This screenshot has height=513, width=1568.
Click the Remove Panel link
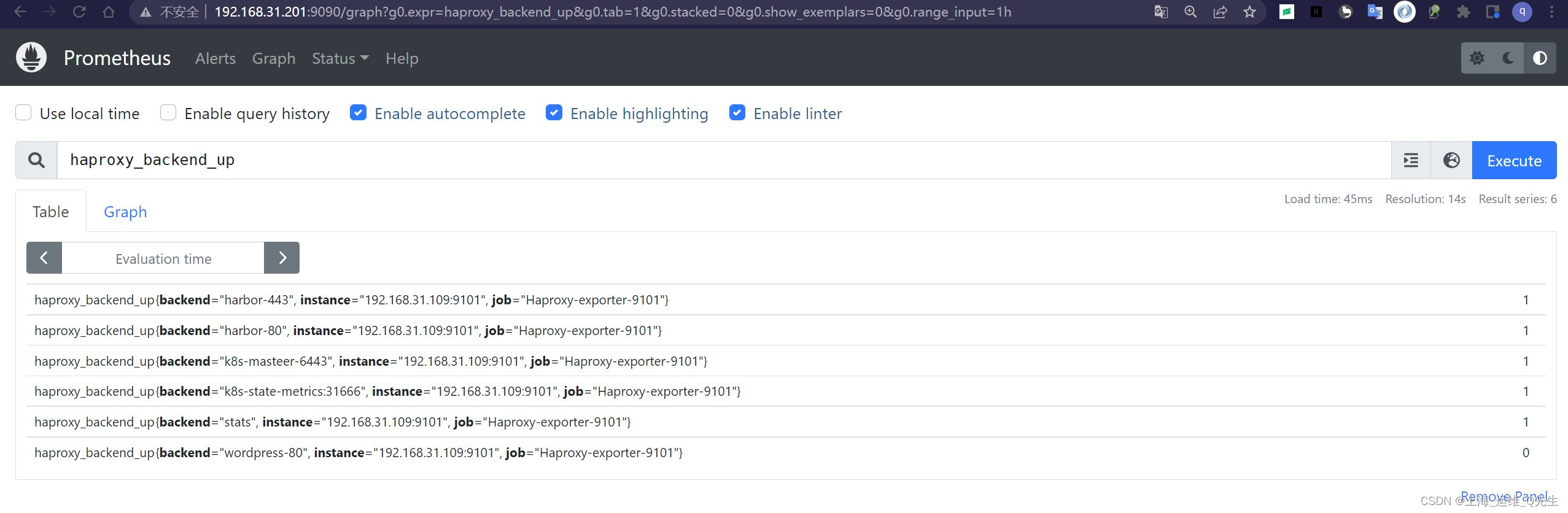point(1504,496)
